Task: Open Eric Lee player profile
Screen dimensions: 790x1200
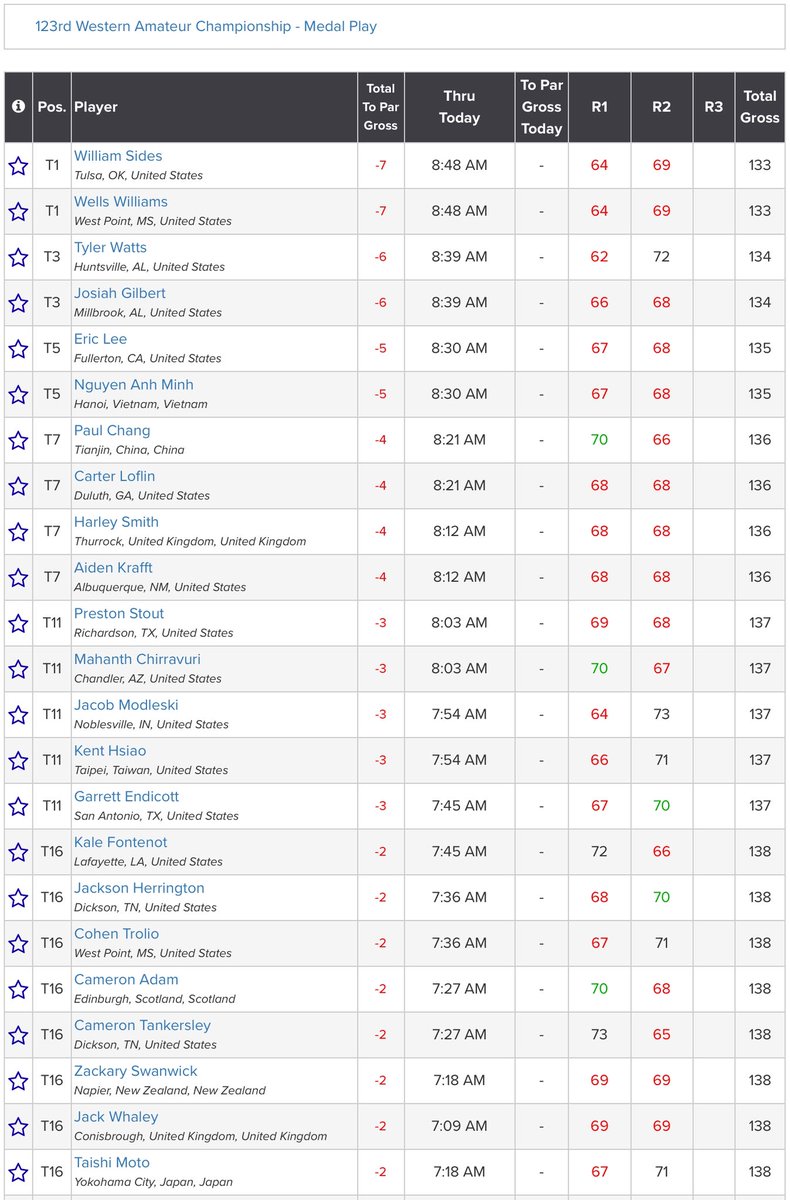Action: tap(100, 339)
